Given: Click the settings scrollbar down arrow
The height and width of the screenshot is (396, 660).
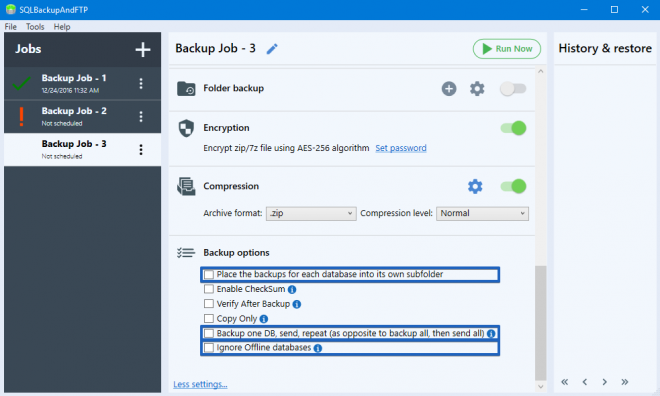Looking at the screenshot, I should coord(540,387).
